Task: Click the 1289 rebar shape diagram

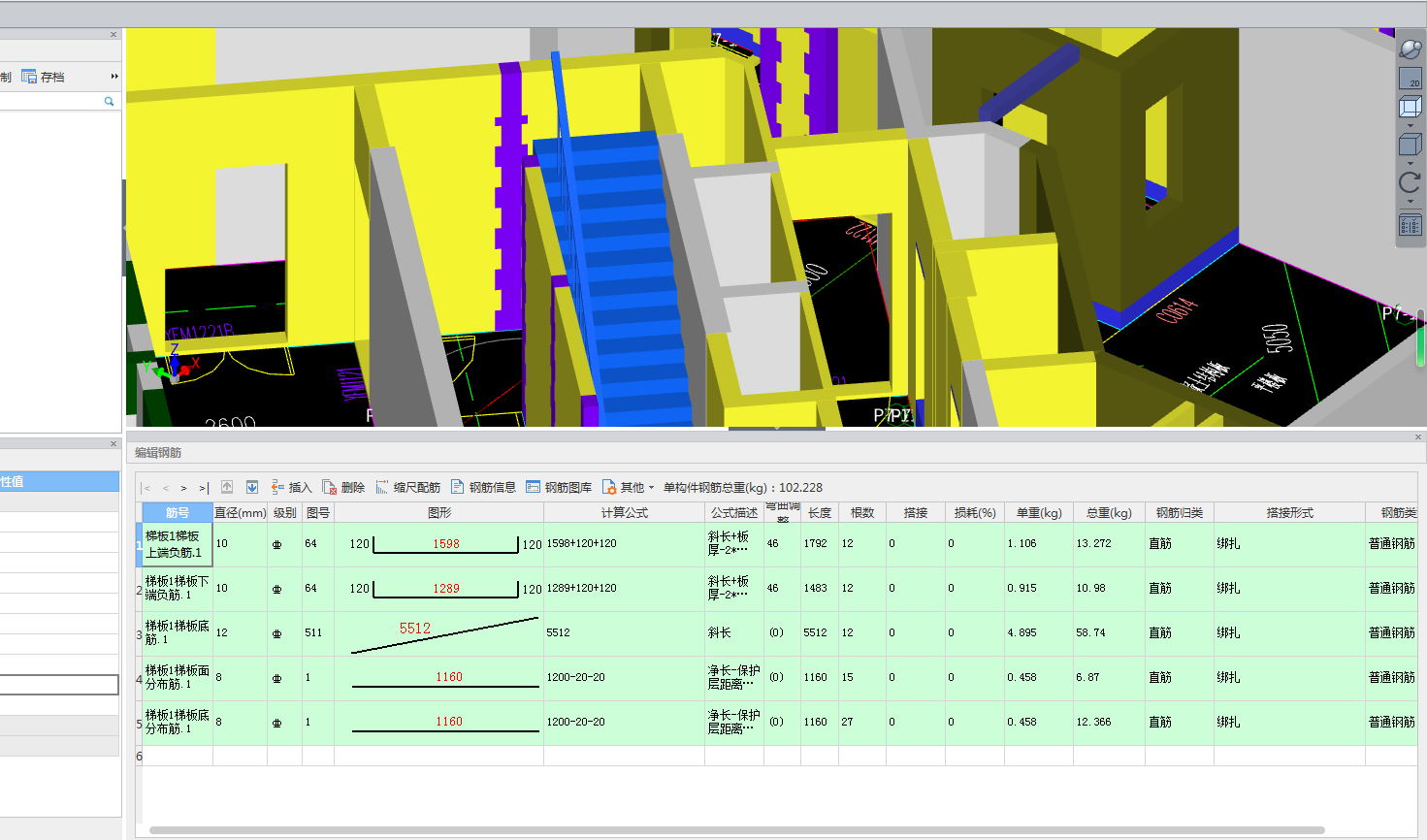Action: pyautogui.click(x=445, y=589)
